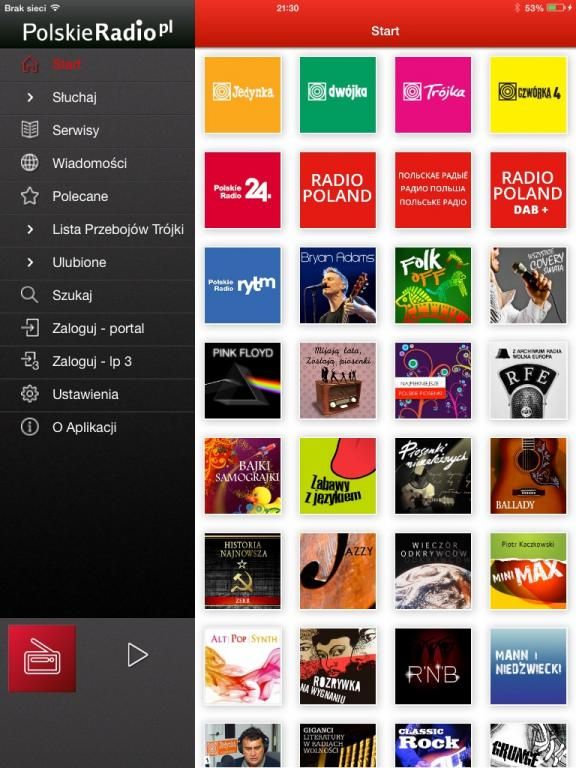Open the Ballady guitar tile
The image size is (576, 768).
click(528, 476)
